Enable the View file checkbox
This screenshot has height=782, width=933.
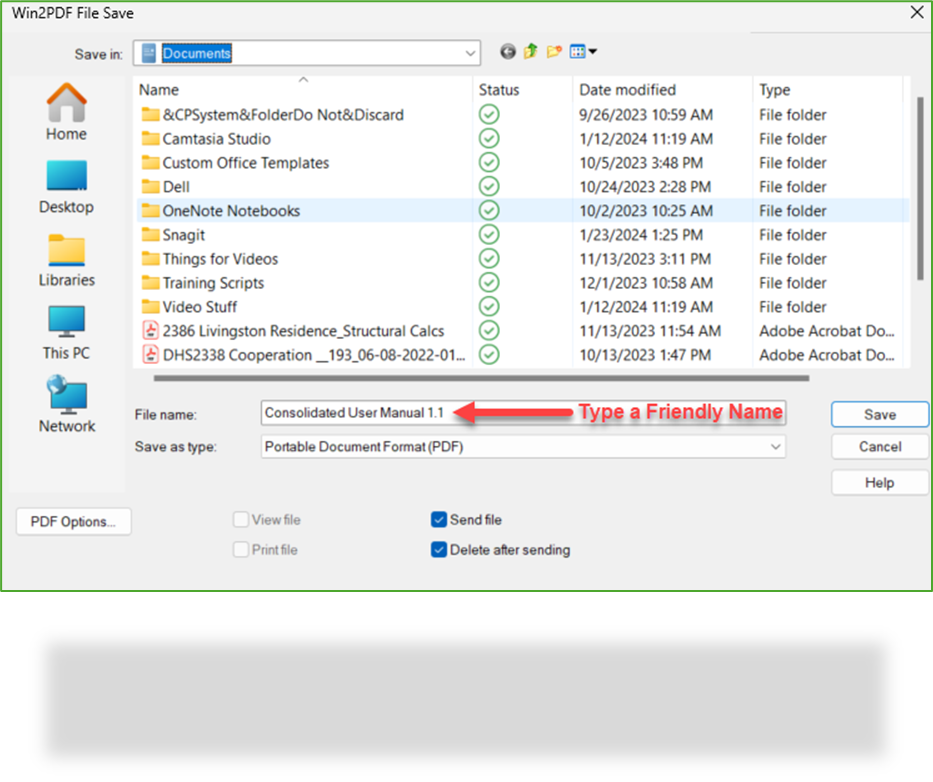tap(240, 520)
